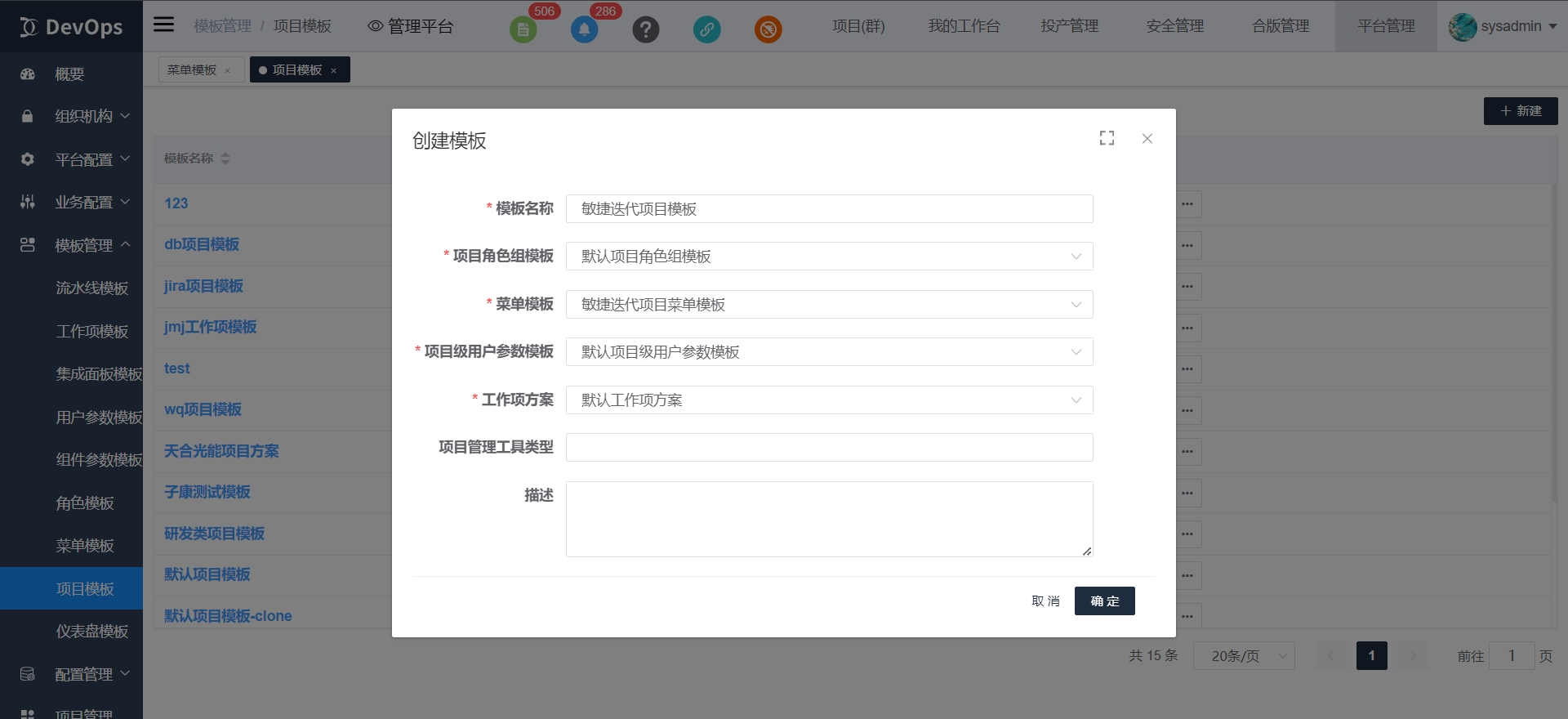Click the teal link icon
1568x719 pixels.
pos(706,30)
